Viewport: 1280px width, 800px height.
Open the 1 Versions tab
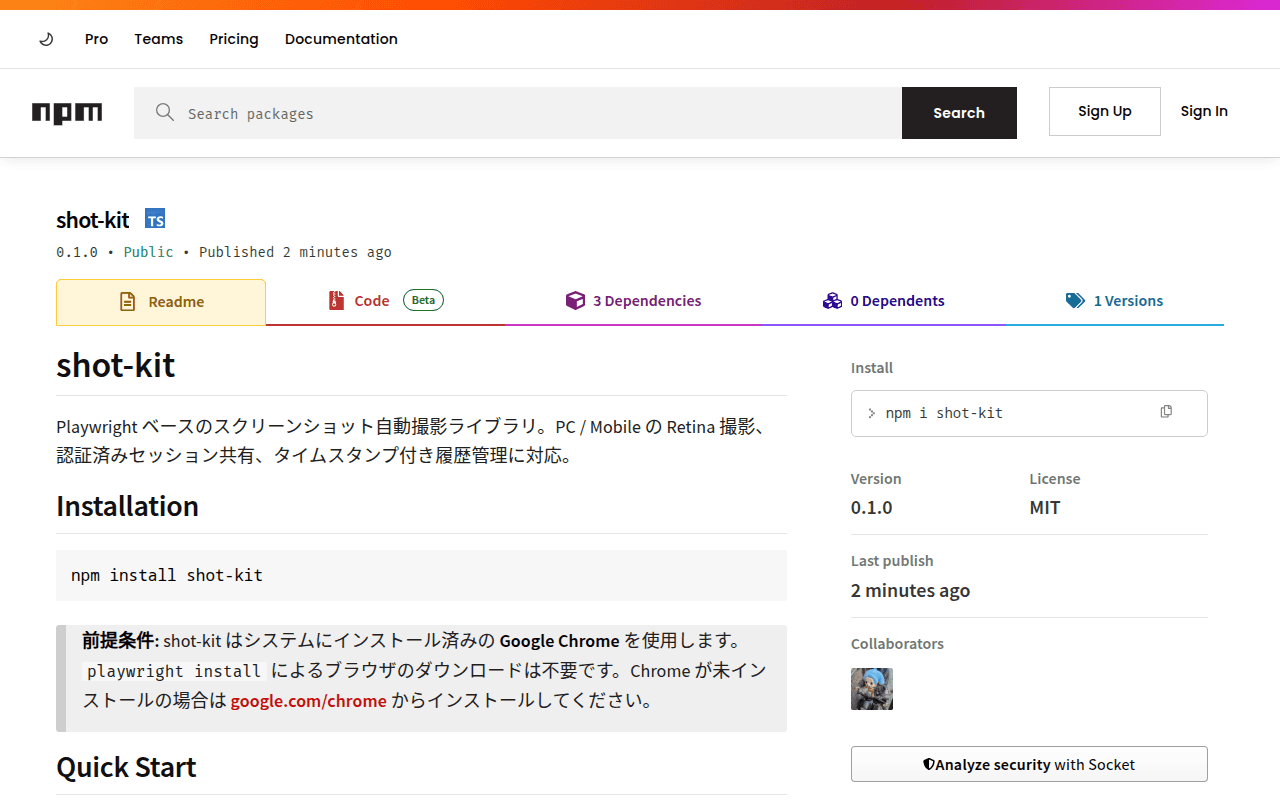pyautogui.click(x=1114, y=301)
